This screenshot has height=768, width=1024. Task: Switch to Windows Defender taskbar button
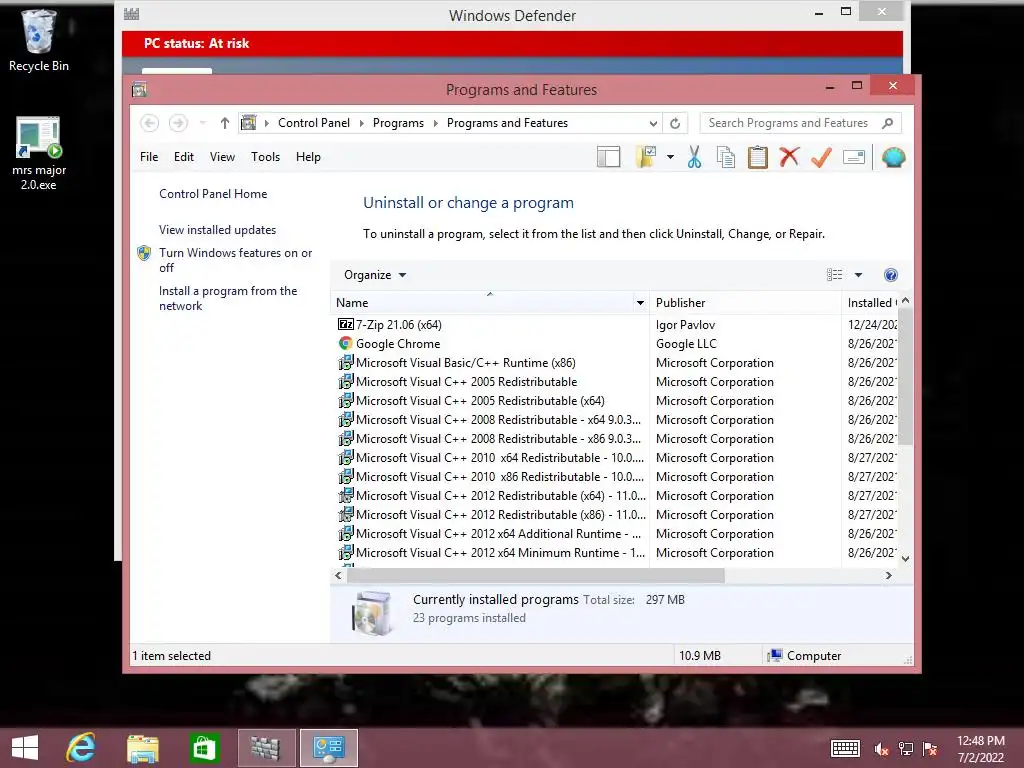pos(266,748)
